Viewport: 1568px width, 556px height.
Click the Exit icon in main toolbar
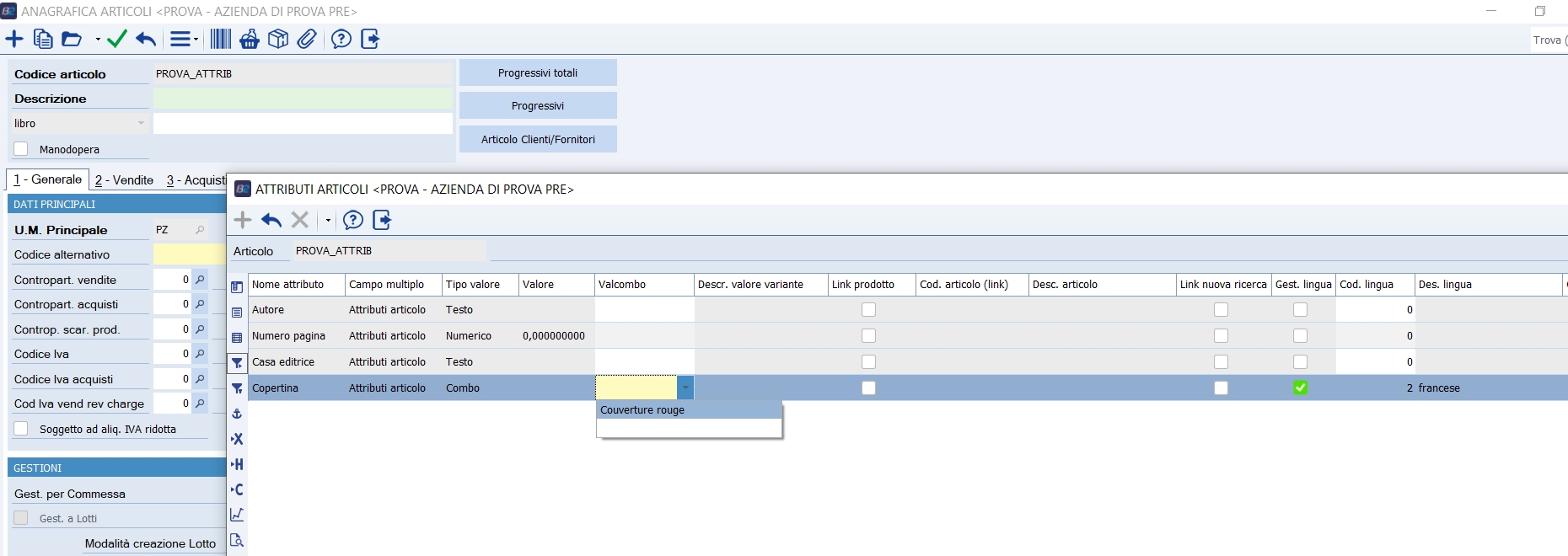[370, 39]
